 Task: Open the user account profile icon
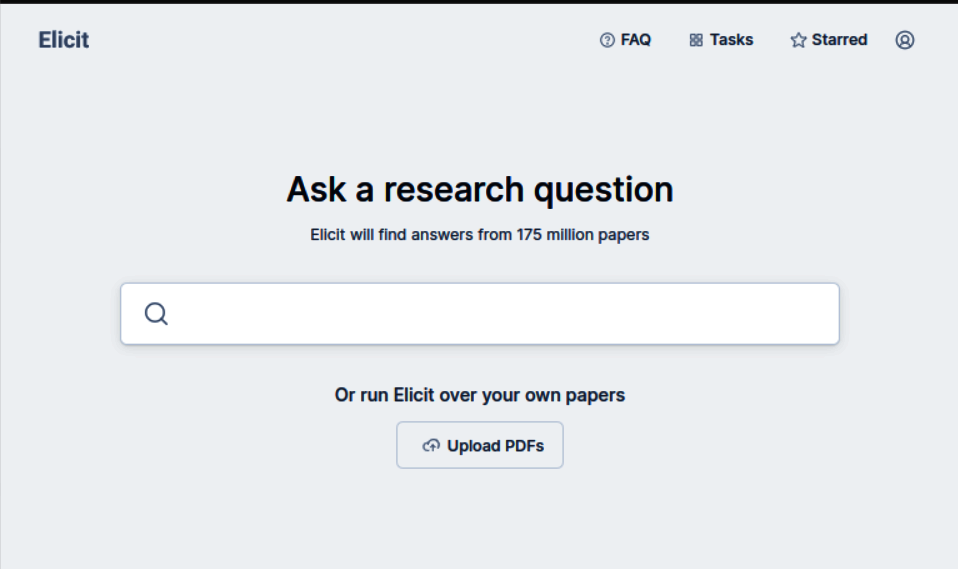(905, 40)
